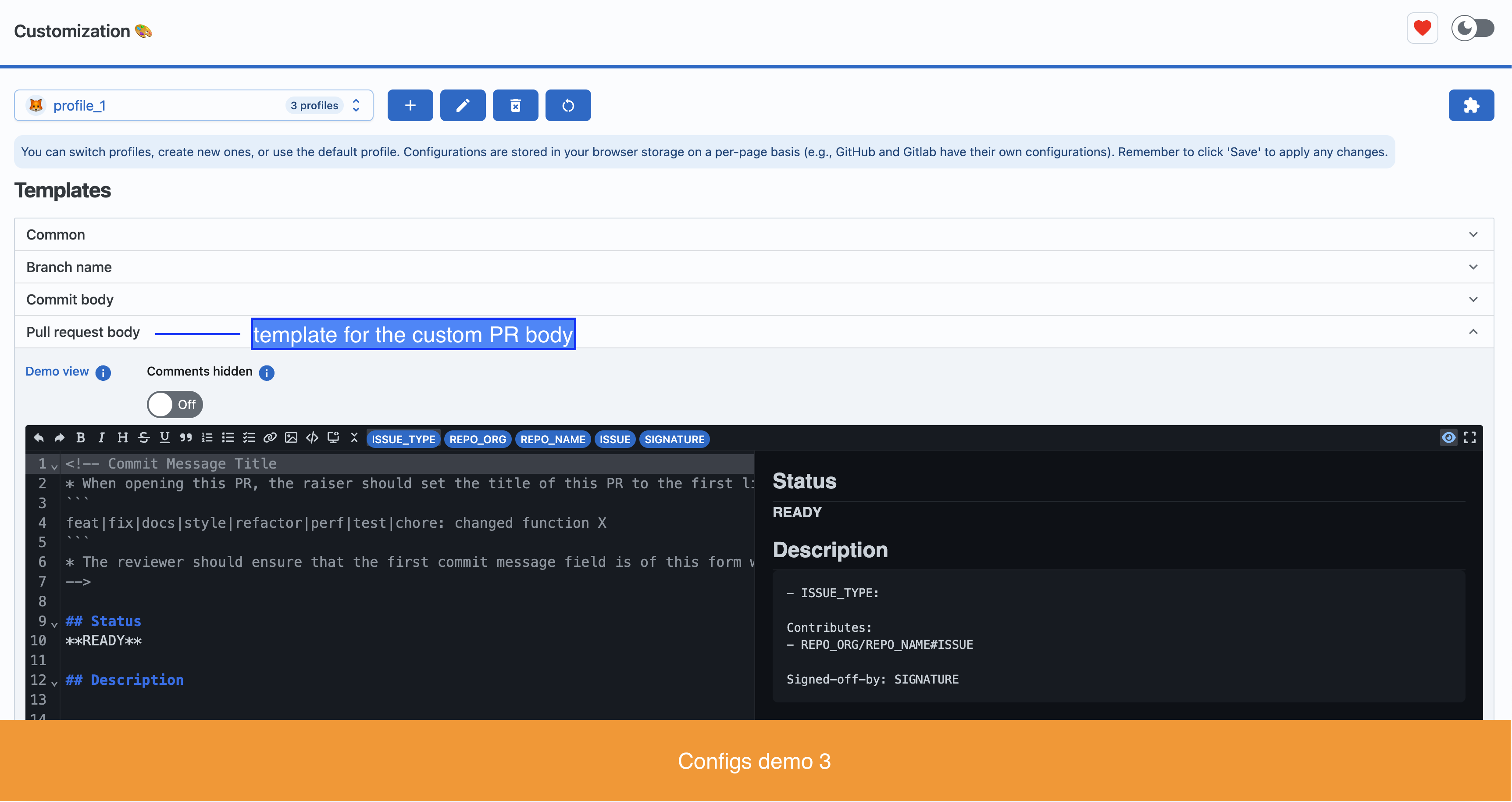Reset profile with the circular arrow button
The width and height of the screenshot is (1512, 802).
568,106
